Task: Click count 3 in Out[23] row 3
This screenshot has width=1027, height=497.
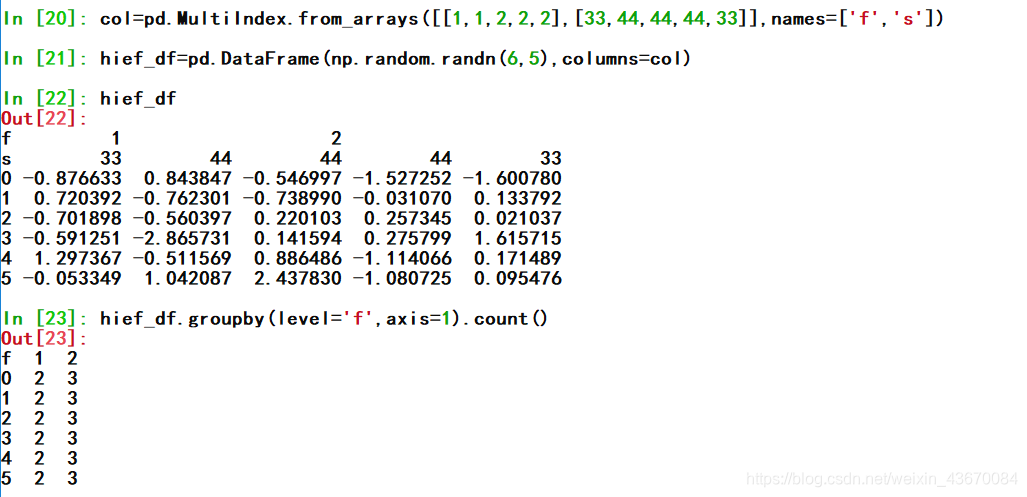Action: (x=72, y=439)
